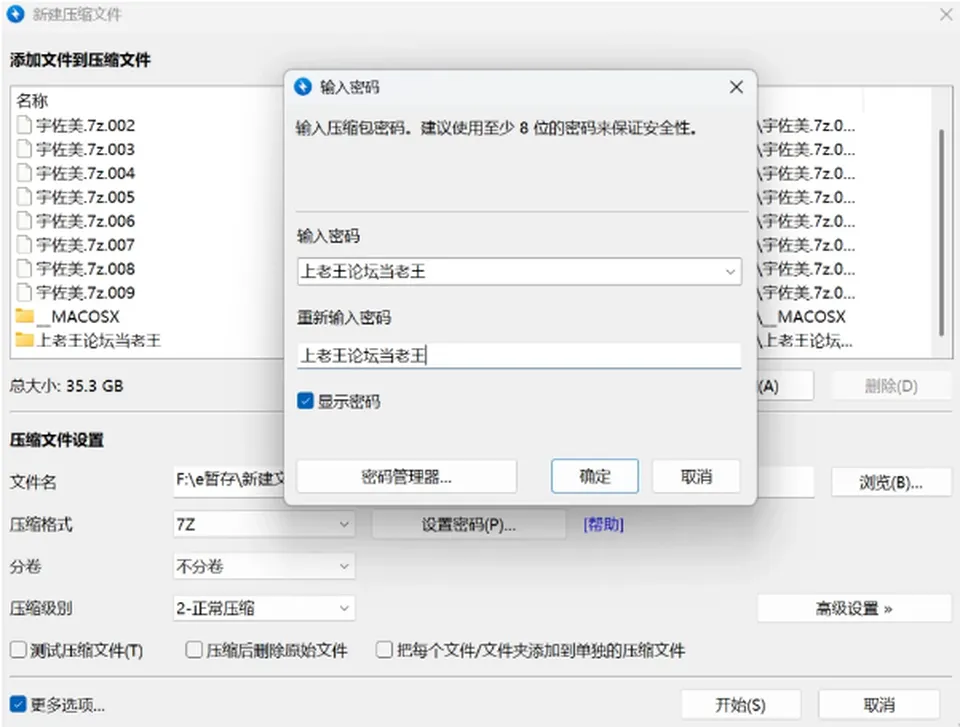
Task: Click the file icon beside 宇佐美.7z.009
Action: click(x=24, y=292)
